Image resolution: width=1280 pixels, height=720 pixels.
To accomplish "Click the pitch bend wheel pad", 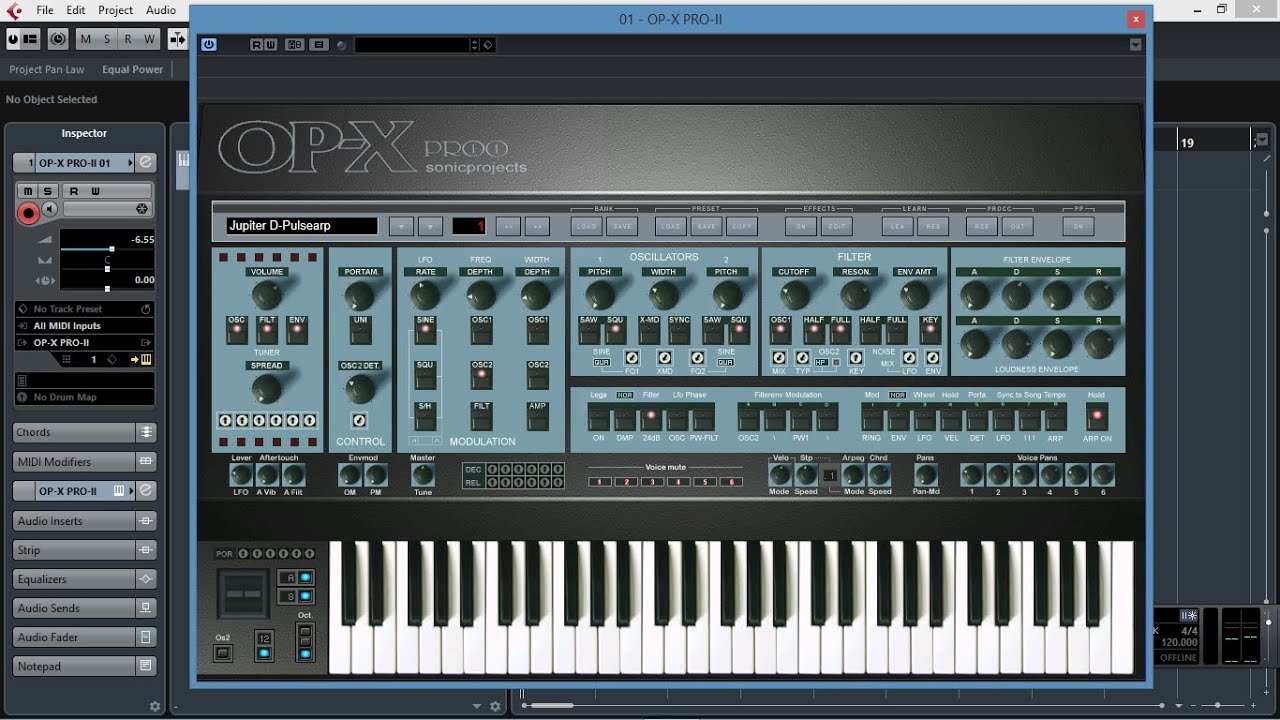I will pyautogui.click(x=243, y=595).
